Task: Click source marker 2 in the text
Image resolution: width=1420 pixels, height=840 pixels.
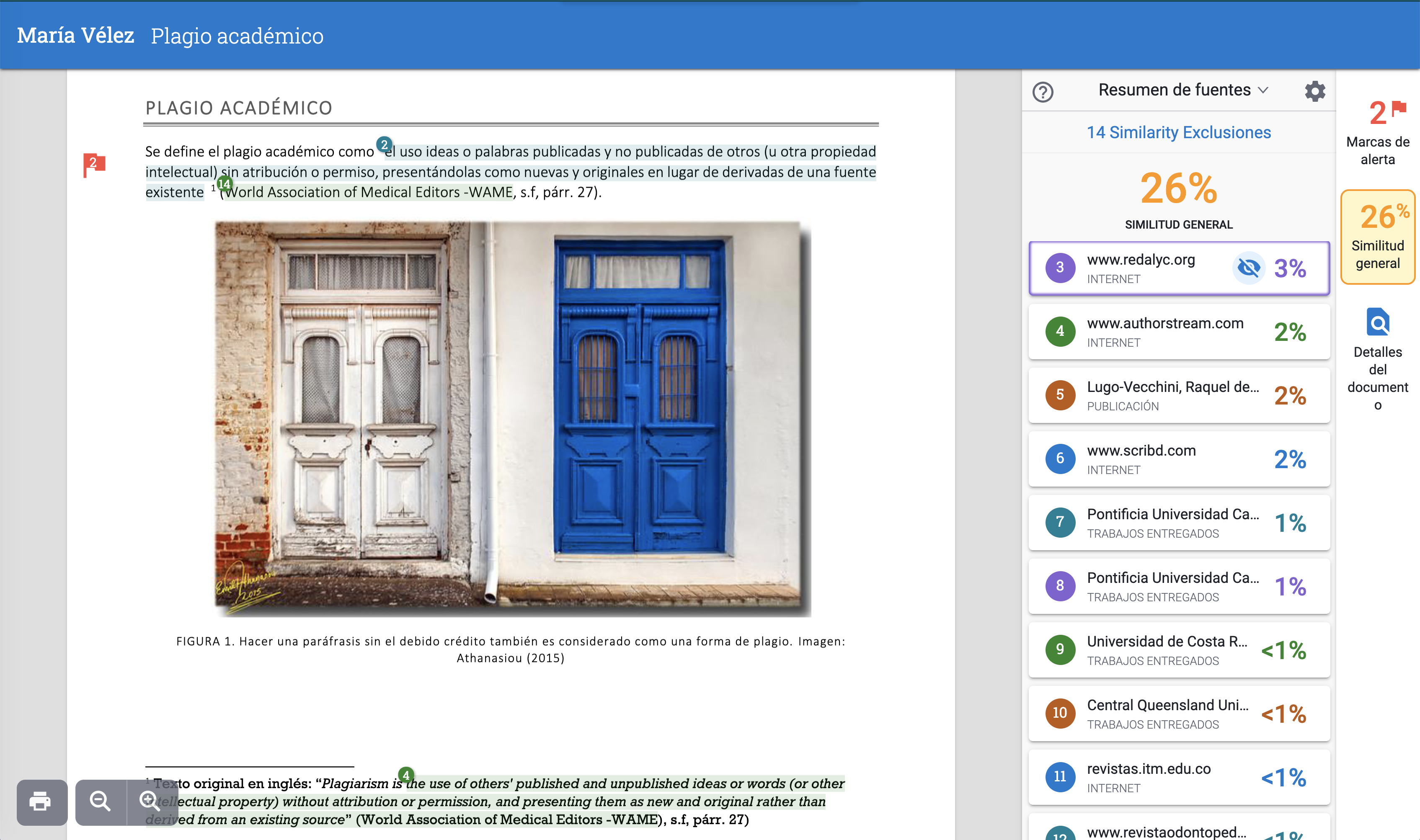Action: click(x=384, y=144)
